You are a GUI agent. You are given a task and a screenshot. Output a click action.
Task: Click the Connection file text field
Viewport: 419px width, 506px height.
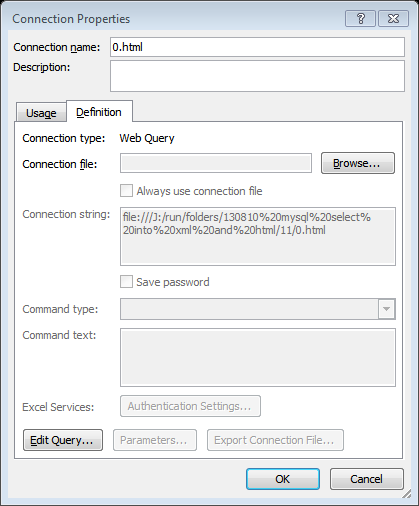[216, 163]
